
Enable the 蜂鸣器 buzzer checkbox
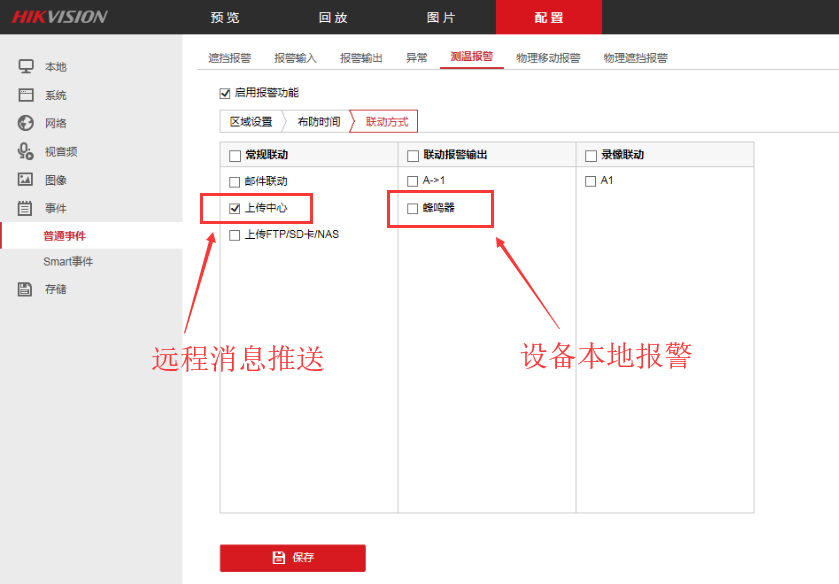click(x=413, y=208)
